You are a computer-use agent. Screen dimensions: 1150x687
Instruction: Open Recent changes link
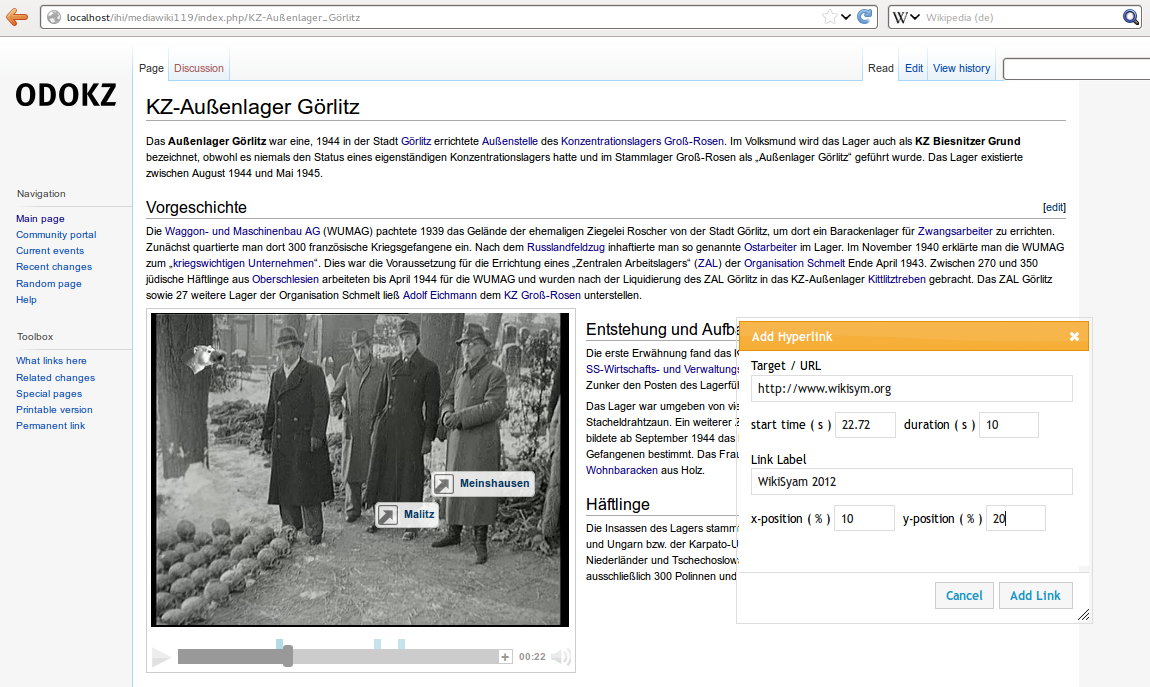[54, 267]
